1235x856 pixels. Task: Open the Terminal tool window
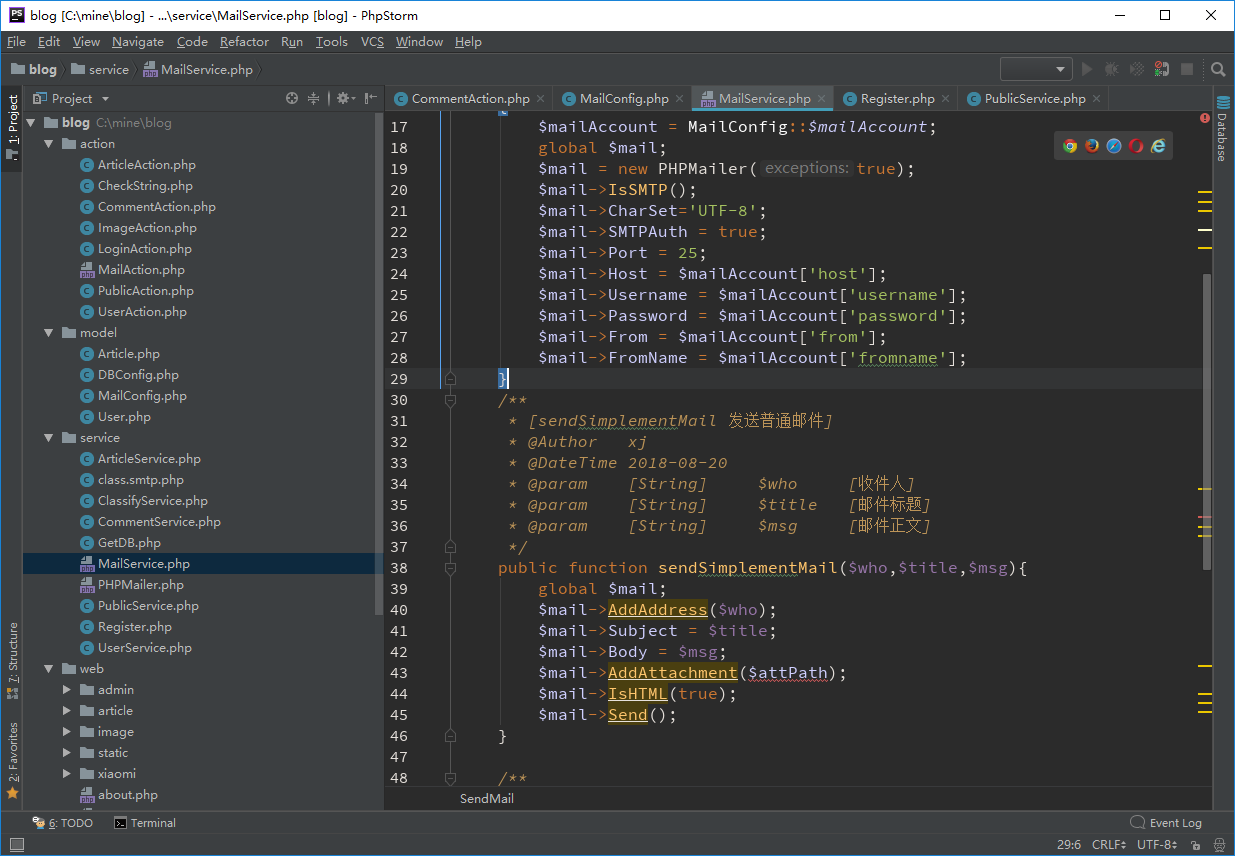145,823
